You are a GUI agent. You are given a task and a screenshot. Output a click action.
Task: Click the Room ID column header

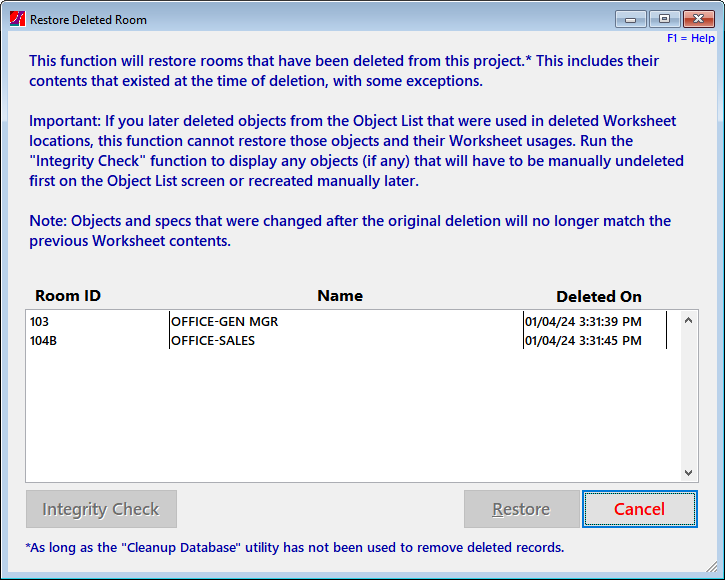tap(68, 296)
